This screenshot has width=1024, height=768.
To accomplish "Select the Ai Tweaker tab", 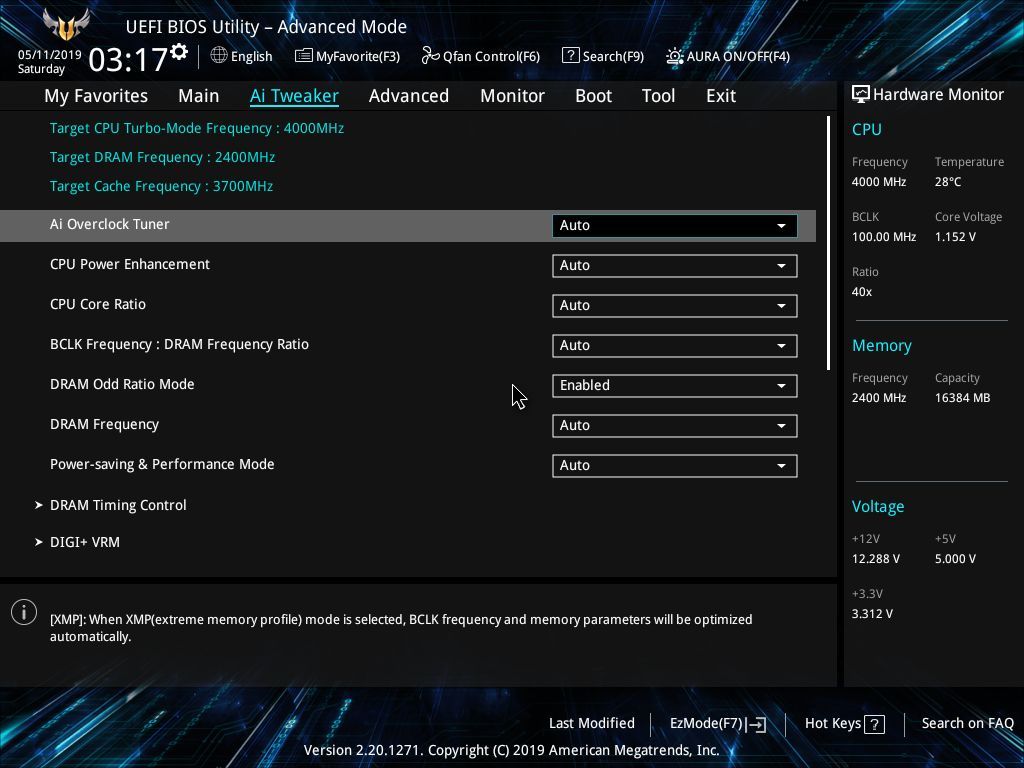I will point(294,96).
